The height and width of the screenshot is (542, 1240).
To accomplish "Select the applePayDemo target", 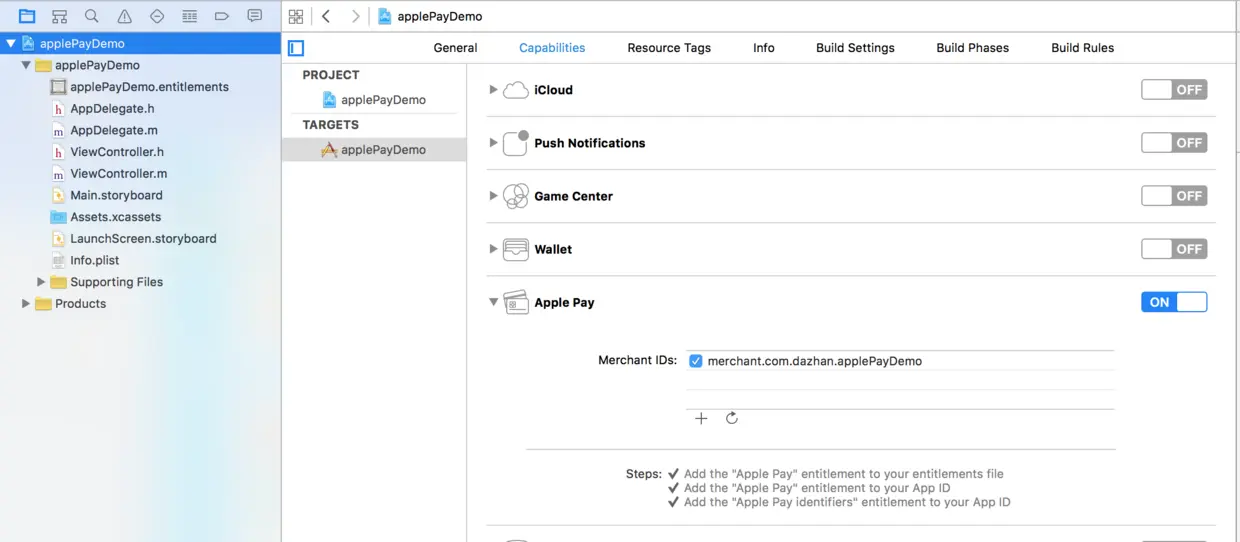I will coord(382,149).
